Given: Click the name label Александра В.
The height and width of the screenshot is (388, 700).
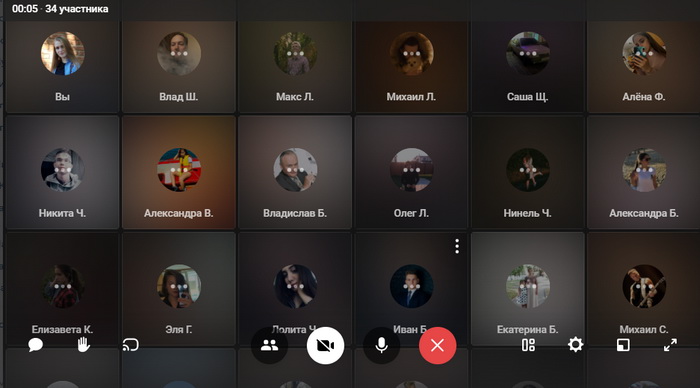Looking at the screenshot, I should point(179,213).
